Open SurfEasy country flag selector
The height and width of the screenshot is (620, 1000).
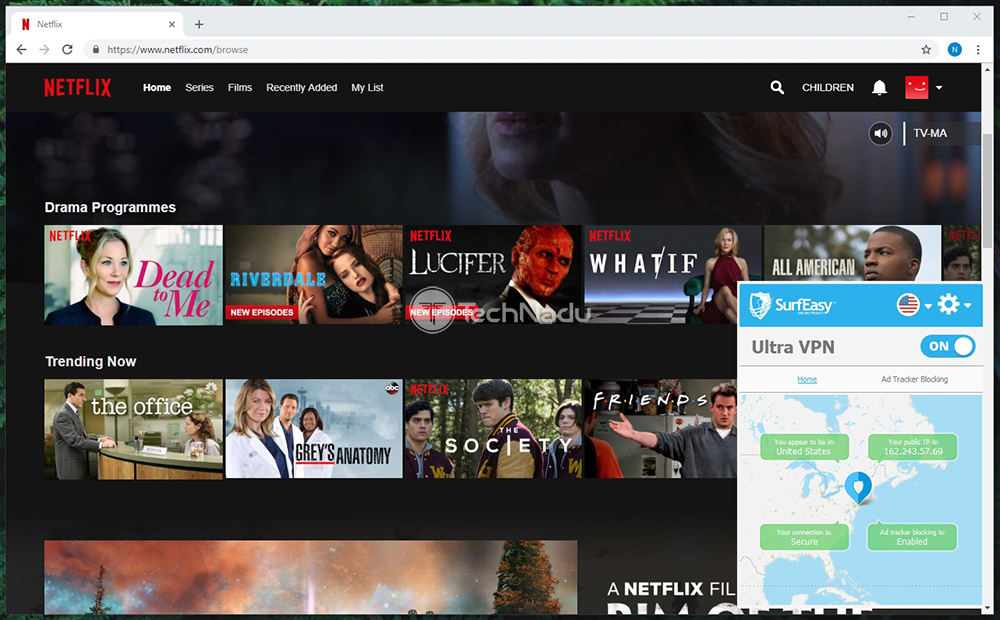point(913,305)
